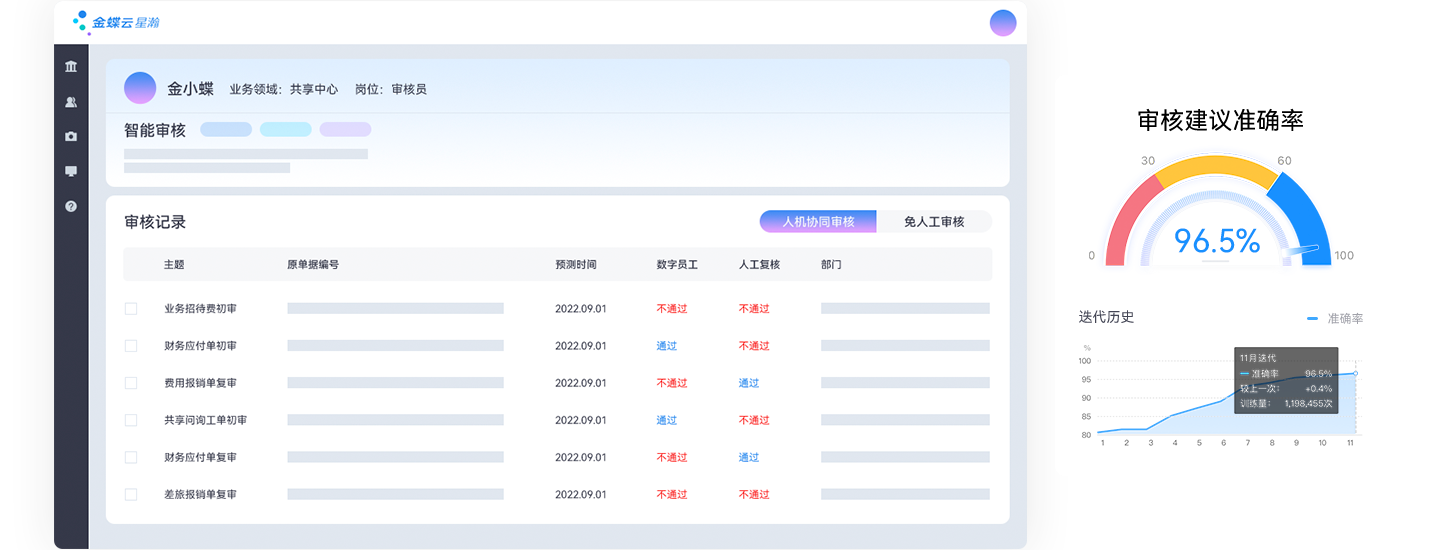Check the 业务招待费初审 row checkbox
Image resolution: width=1440 pixels, height=550 pixels.
tap(131, 309)
